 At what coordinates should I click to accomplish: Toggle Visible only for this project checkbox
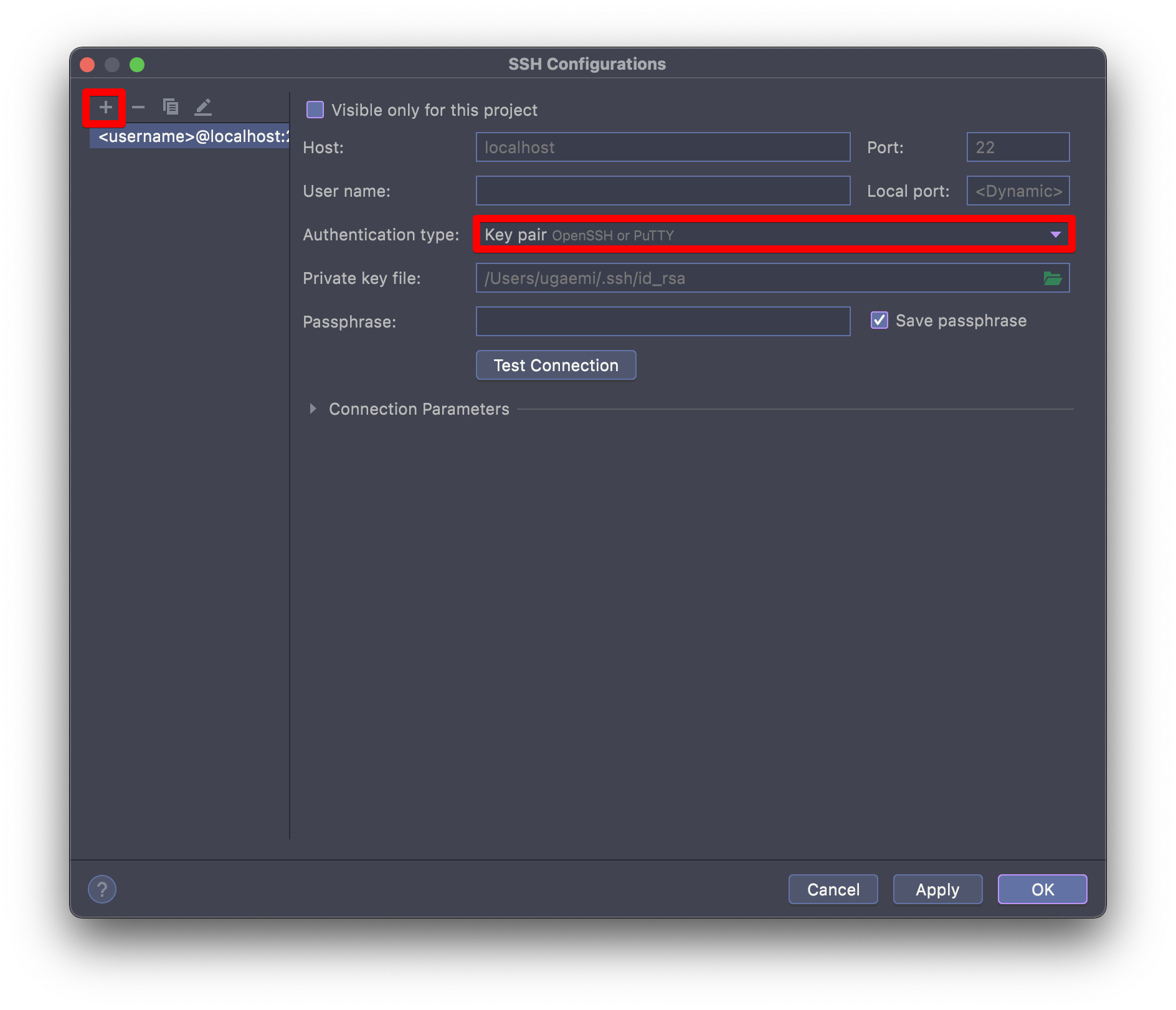pos(315,110)
